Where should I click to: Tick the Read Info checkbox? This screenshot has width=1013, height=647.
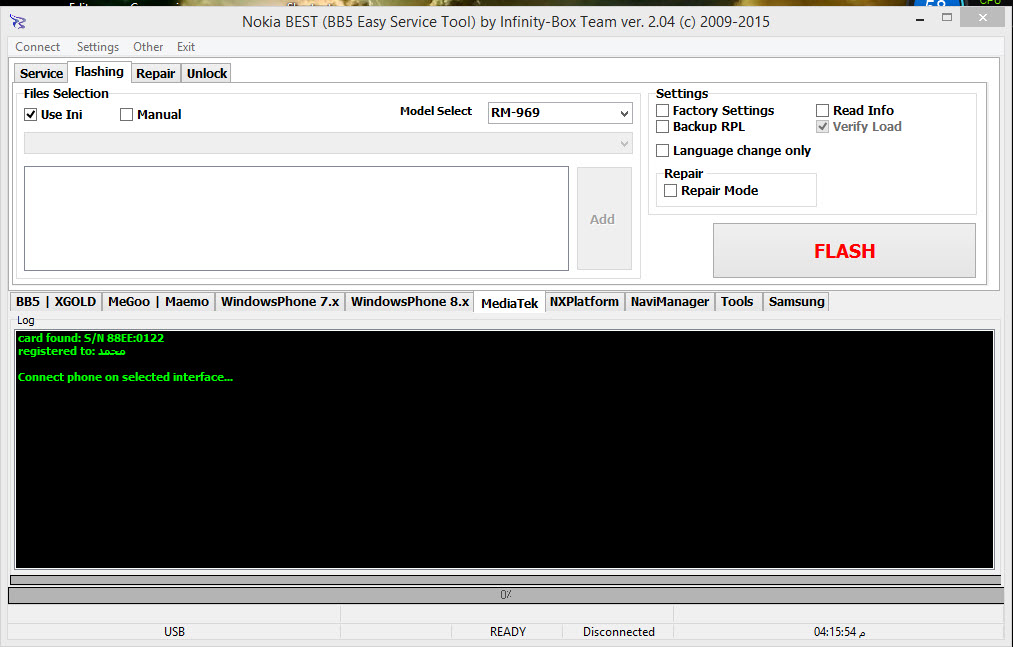(x=822, y=111)
